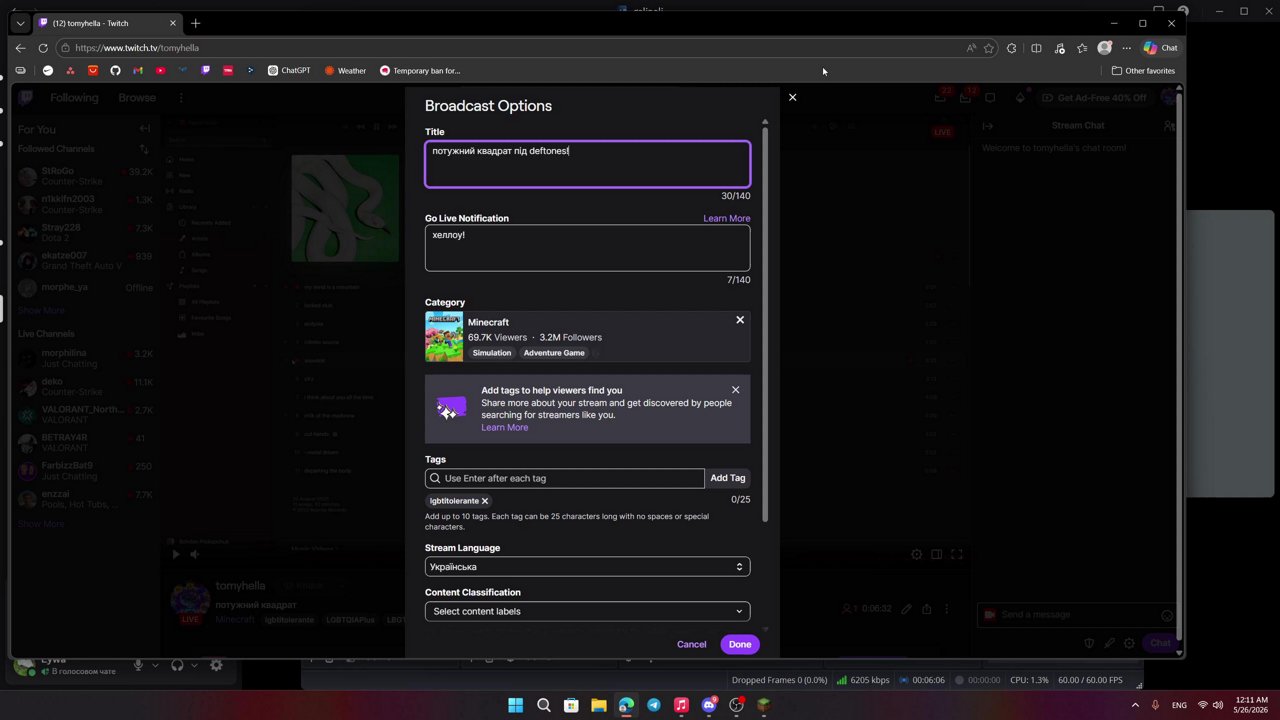Click the browser address bar URL
1280x720 pixels.
[x=137, y=48]
